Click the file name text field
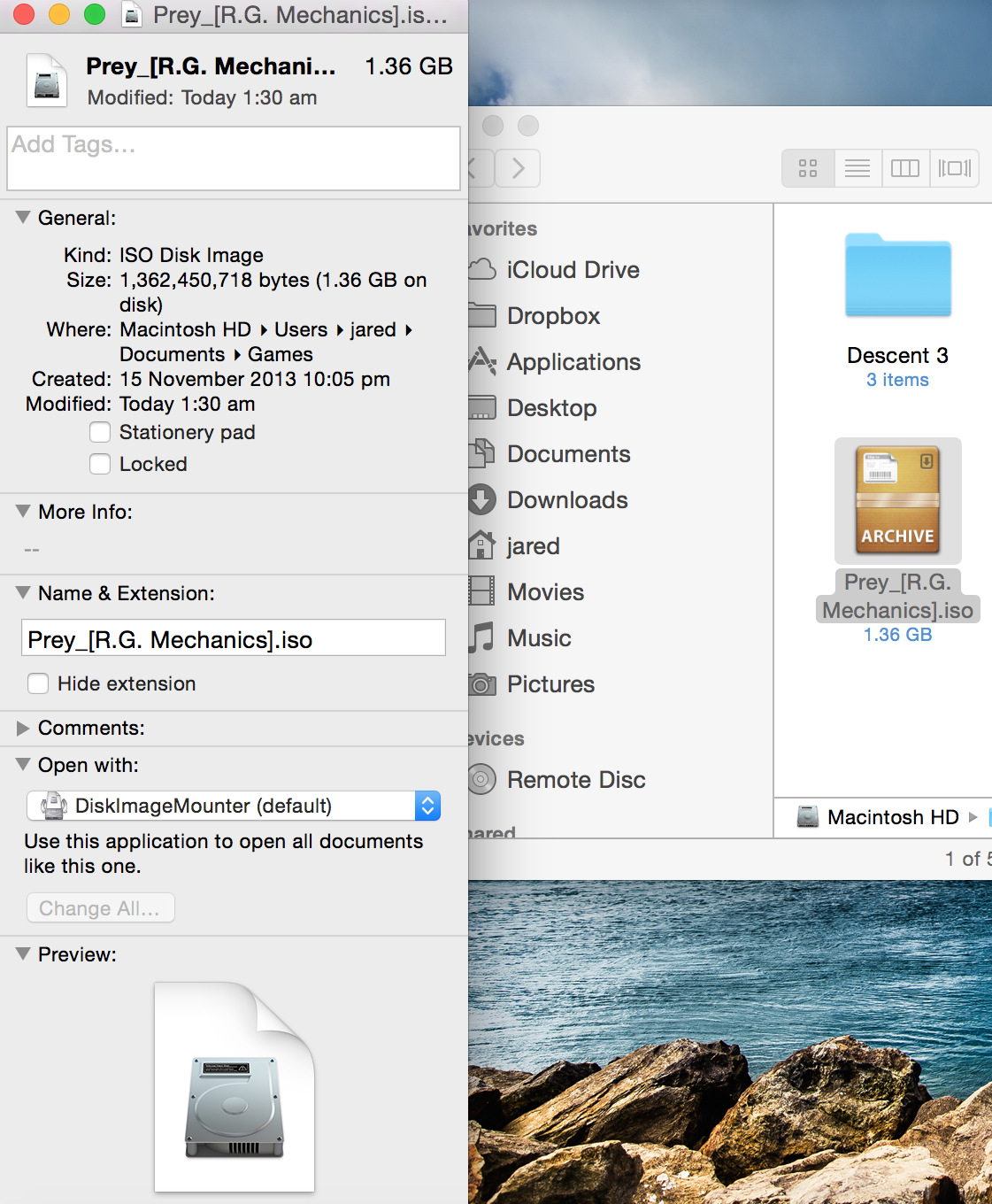Screen dimensions: 992x1204 tap(234, 637)
